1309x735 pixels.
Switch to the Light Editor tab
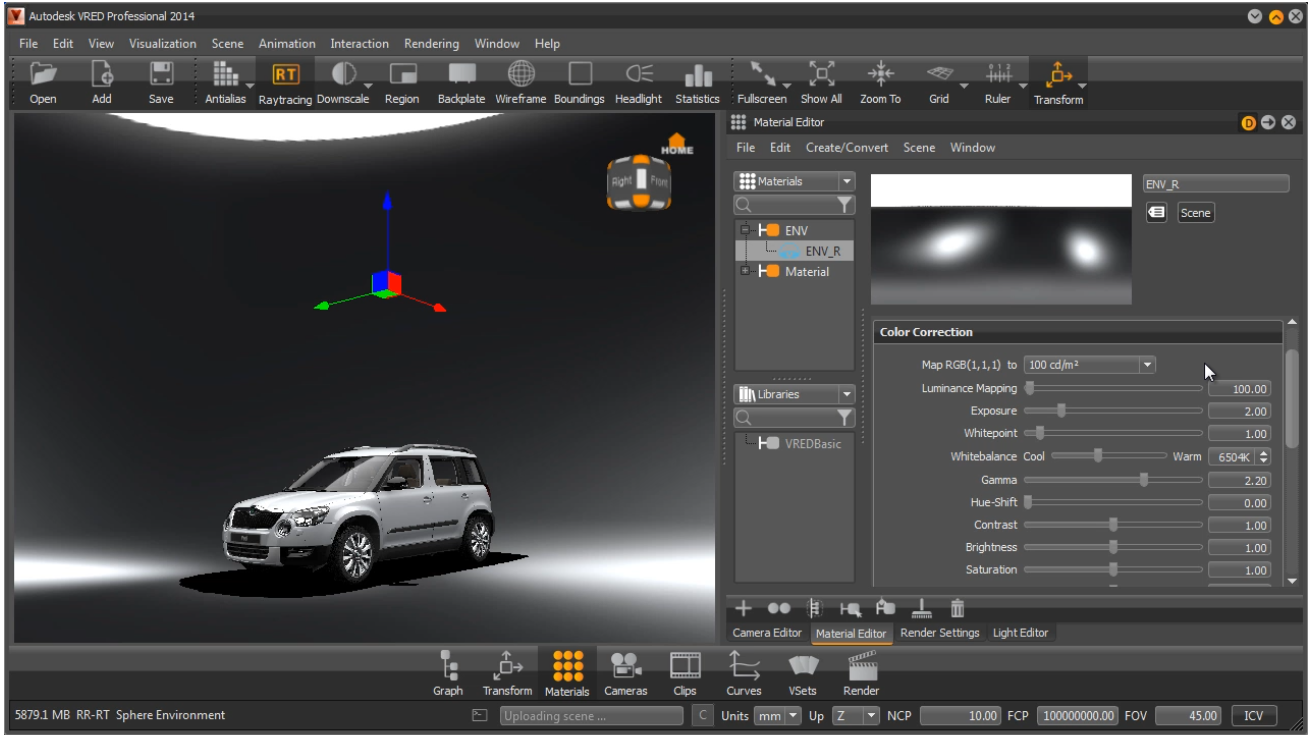pos(1020,633)
